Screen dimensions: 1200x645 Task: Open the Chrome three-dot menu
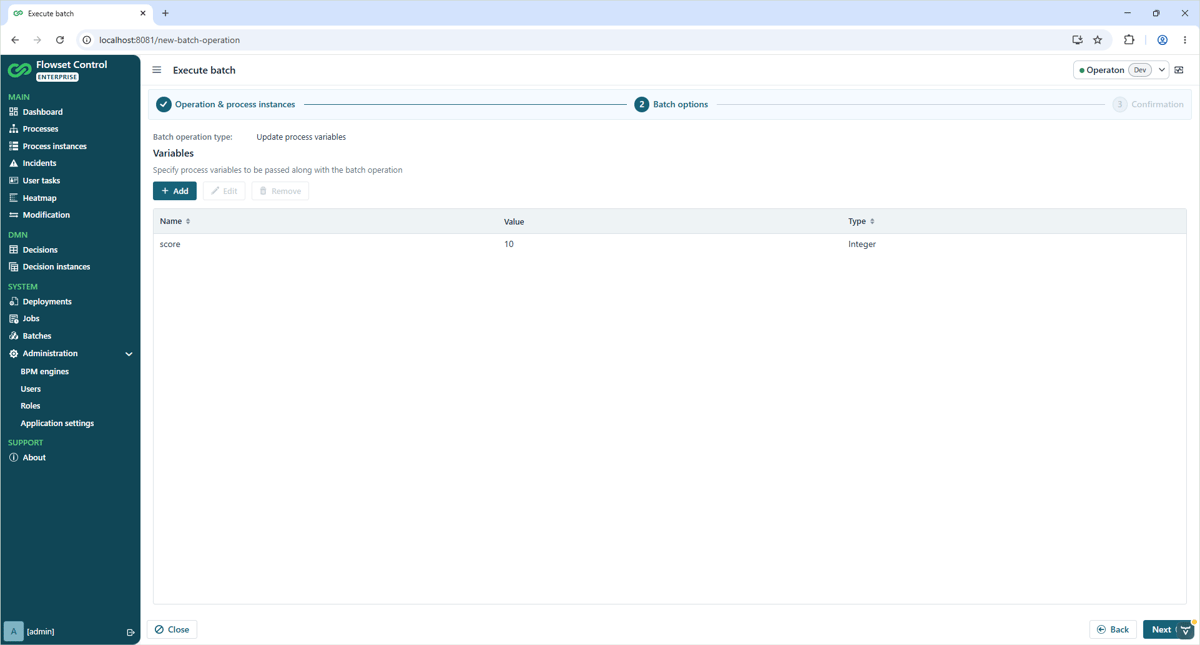point(1185,40)
